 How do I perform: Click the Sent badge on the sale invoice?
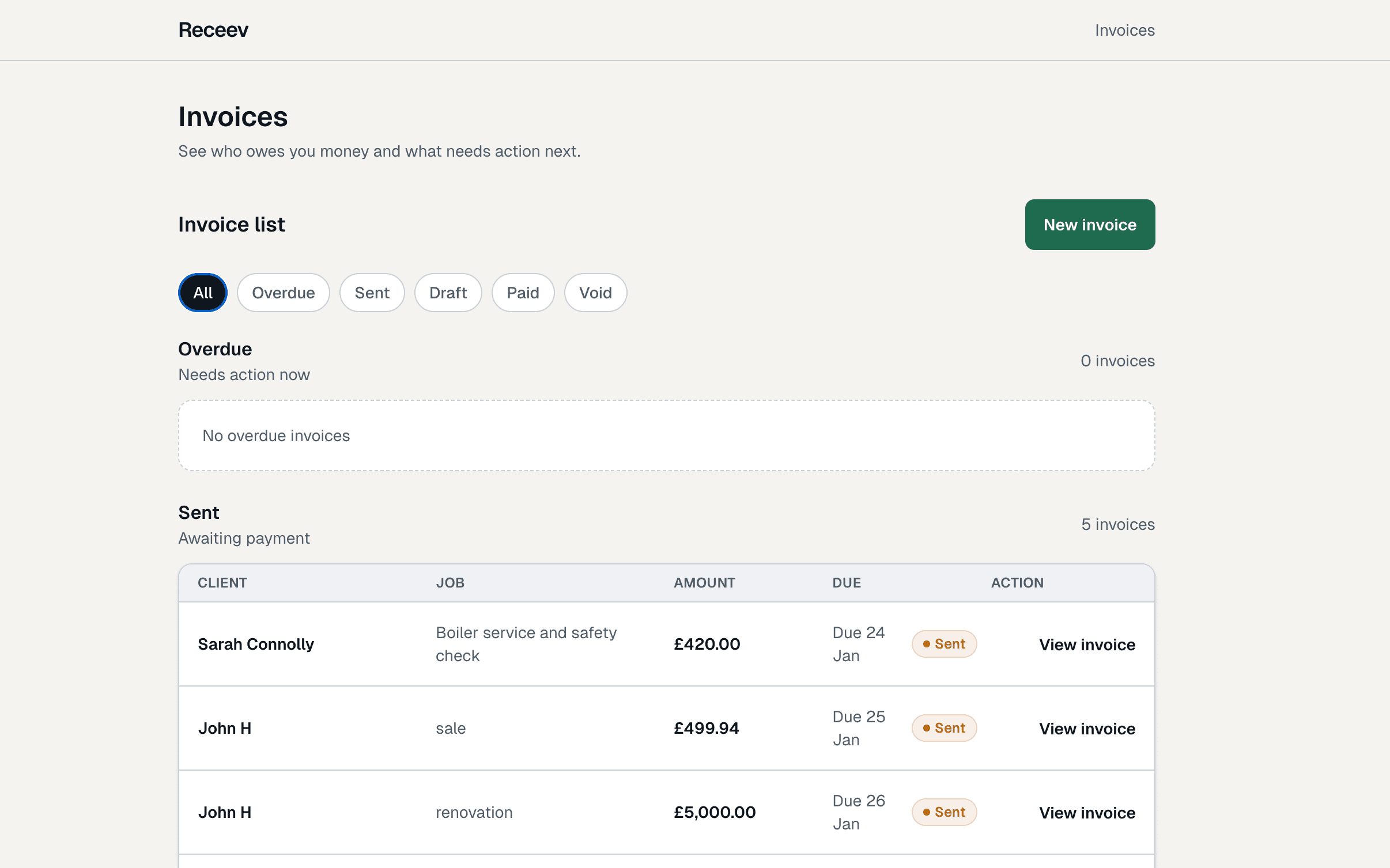[943, 727]
